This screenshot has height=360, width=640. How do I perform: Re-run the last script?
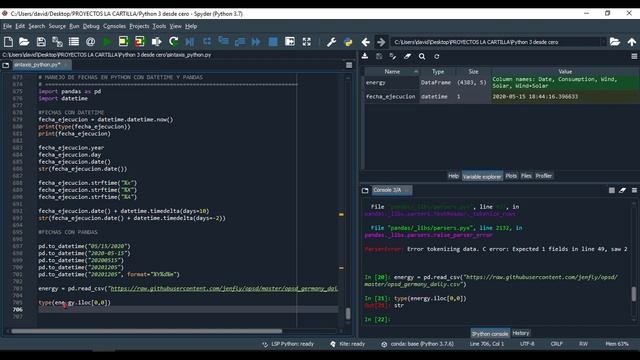[173, 42]
